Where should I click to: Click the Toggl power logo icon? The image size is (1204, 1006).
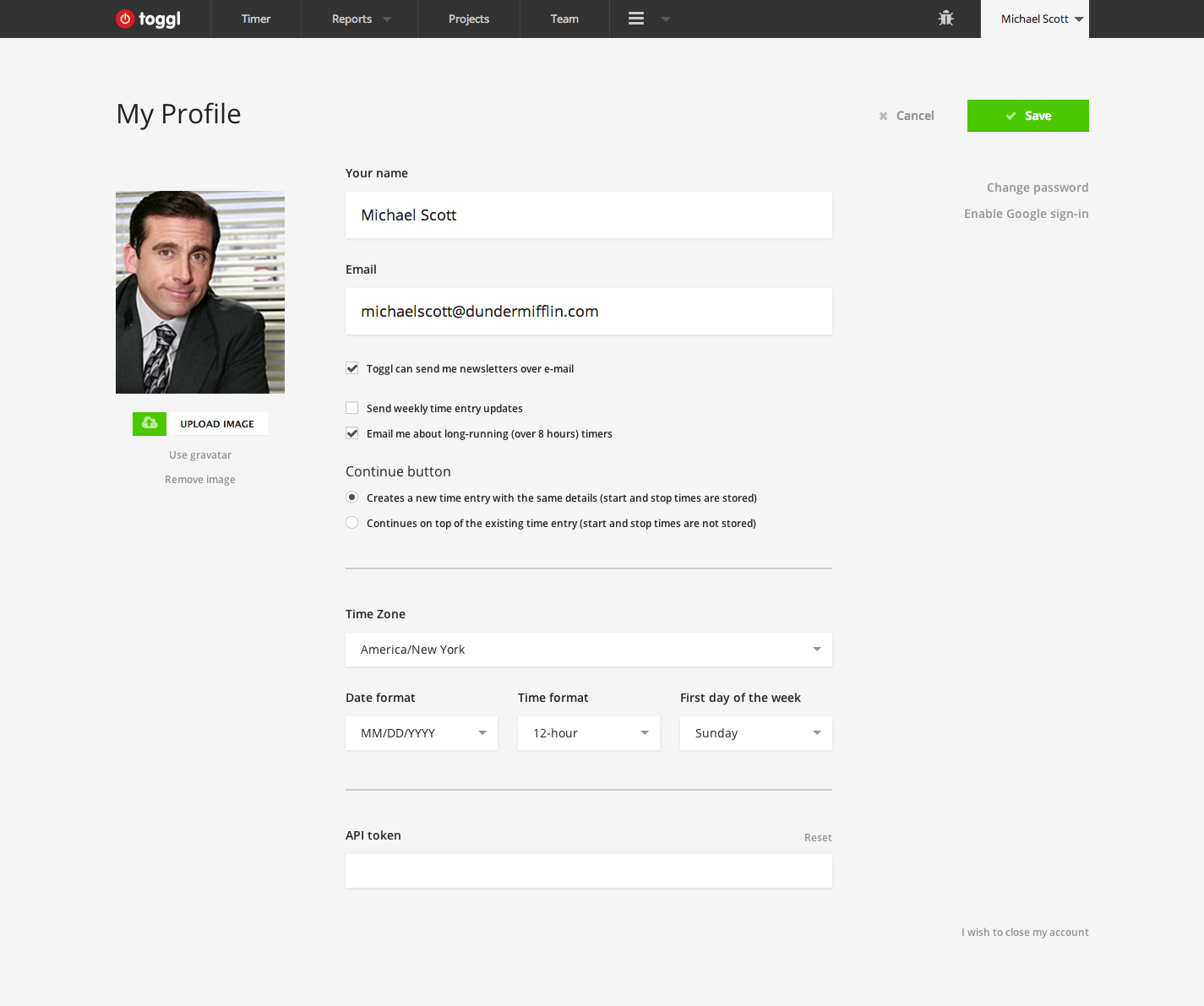click(x=125, y=19)
